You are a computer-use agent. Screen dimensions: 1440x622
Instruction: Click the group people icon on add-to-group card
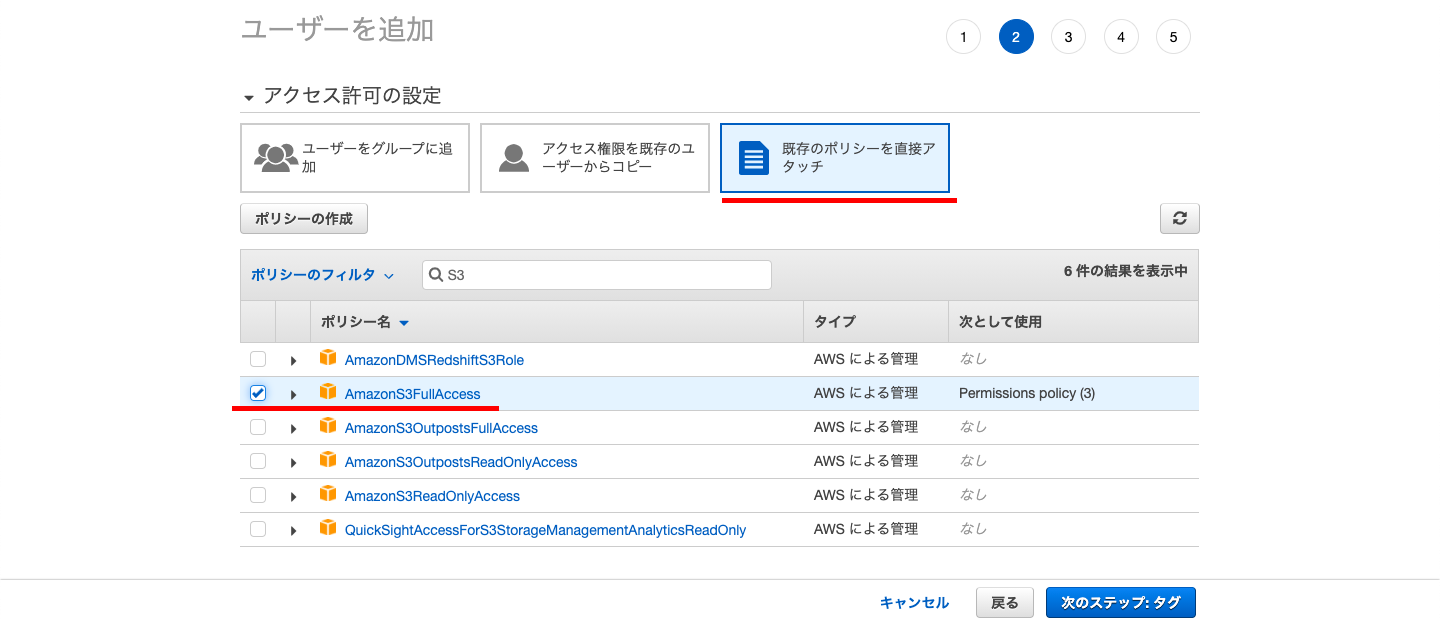274,158
